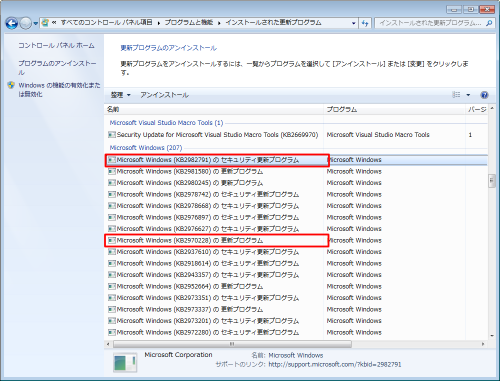Sort by プログラム column header
The width and height of the screenshot is (500, 381).
395,109
